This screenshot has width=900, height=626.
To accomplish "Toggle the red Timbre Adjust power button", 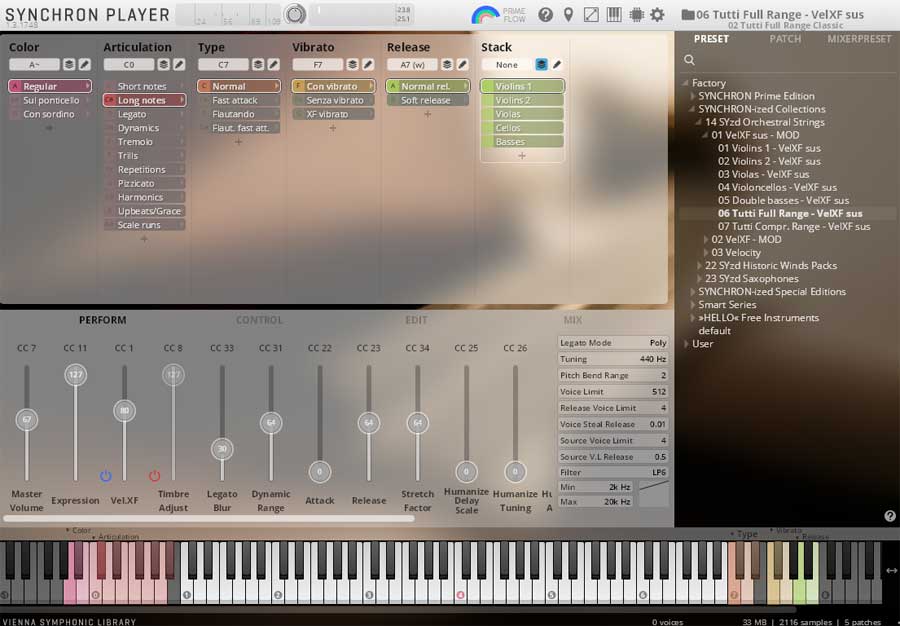I will tap(154, 476).
